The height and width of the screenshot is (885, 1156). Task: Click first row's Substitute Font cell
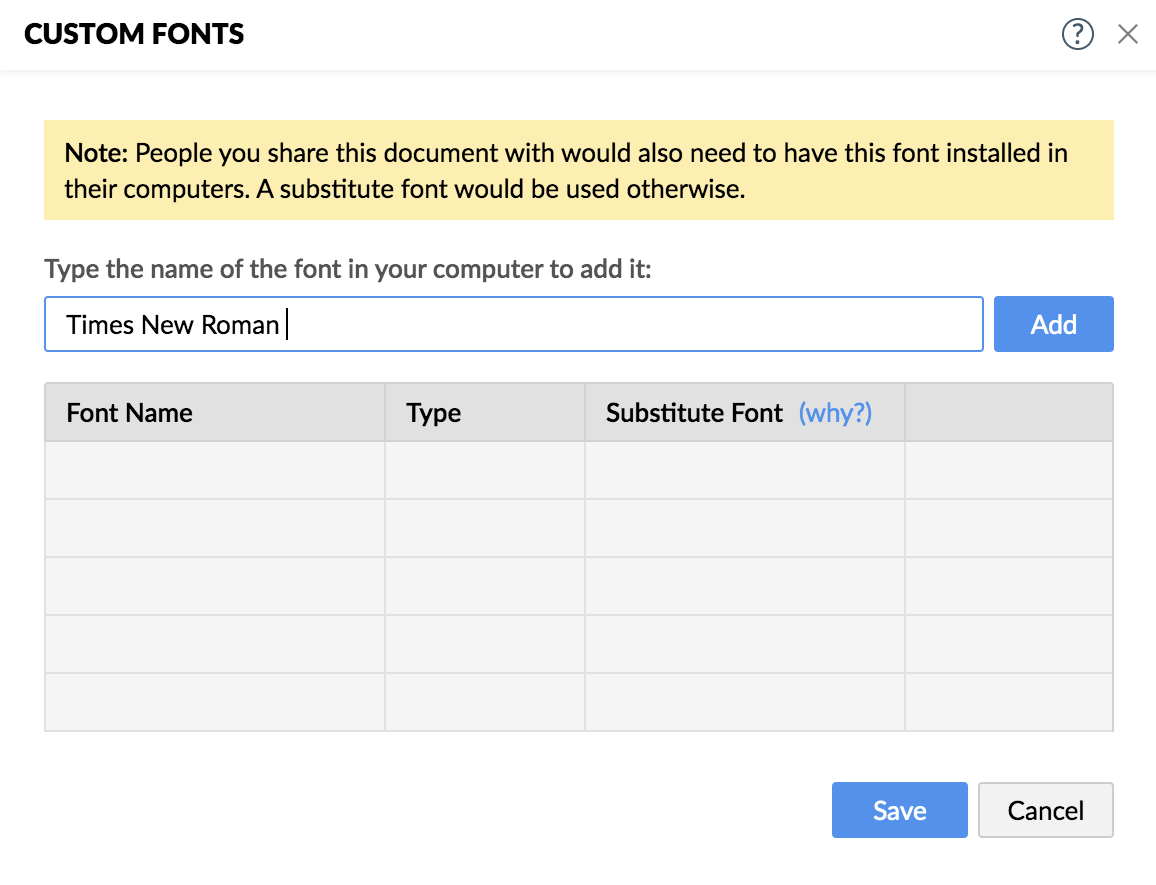(x=744, y=470)
